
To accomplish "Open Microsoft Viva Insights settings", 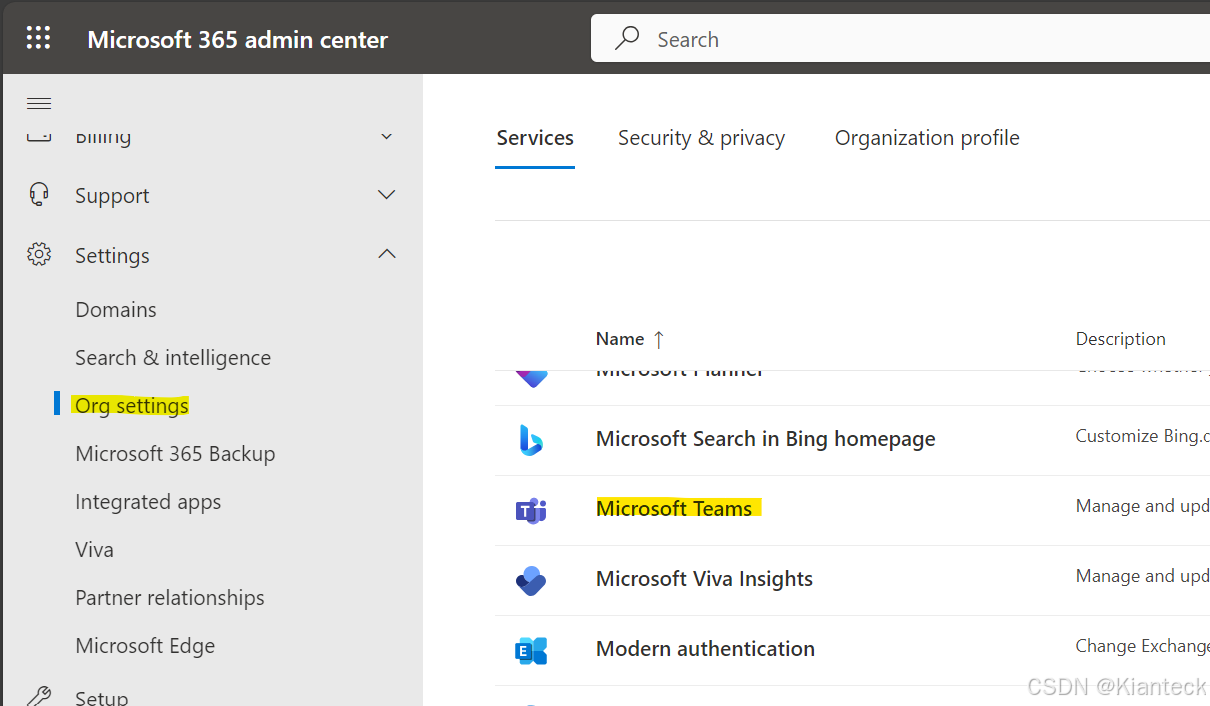I will pyautogui.click(x=704, y=579).
